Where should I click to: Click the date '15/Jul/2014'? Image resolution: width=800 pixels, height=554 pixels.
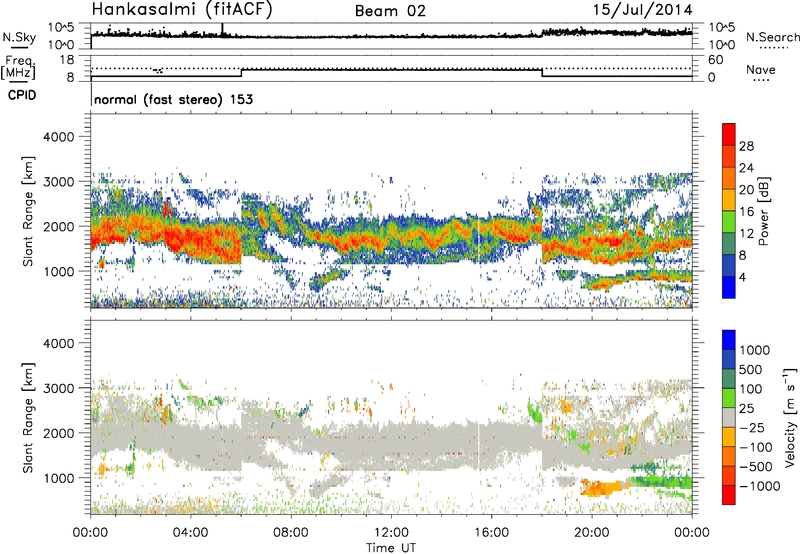pos(642,10)
